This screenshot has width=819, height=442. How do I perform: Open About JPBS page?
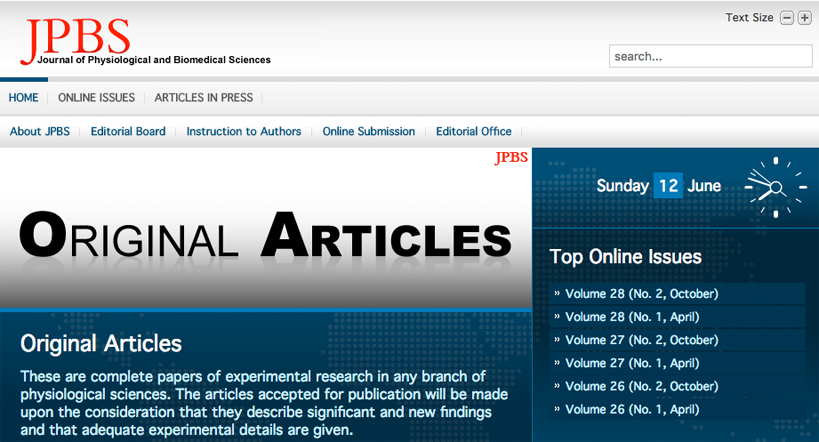(x=40, y=131)
